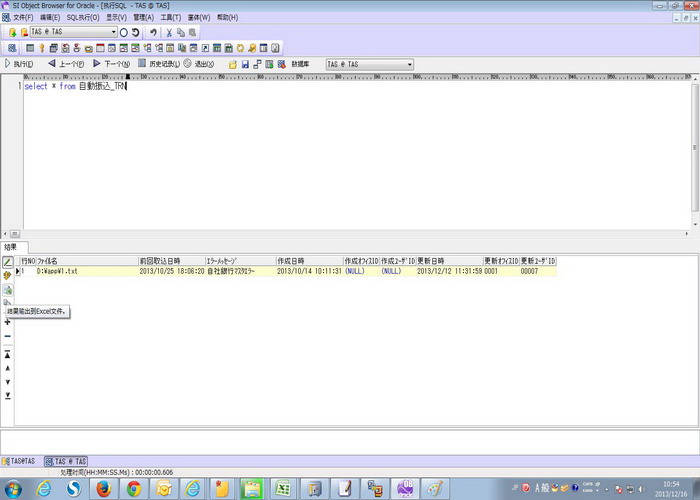Click the red user icon on object toolbar
The width and height of the screenshot is (700, 500).
pos(77,48)
